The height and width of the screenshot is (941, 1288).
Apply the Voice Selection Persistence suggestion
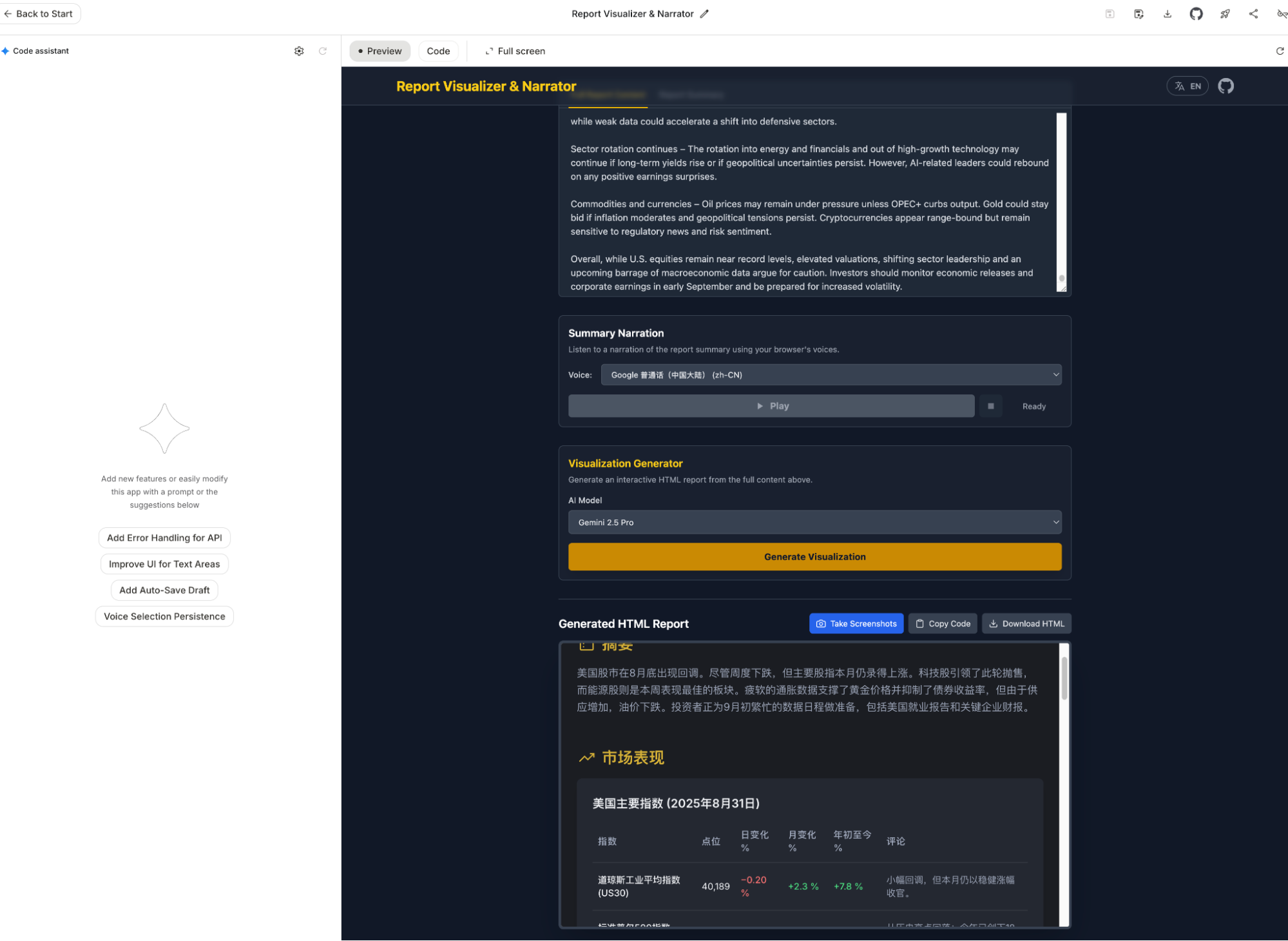pyautogui.click(x=164, y=616)
